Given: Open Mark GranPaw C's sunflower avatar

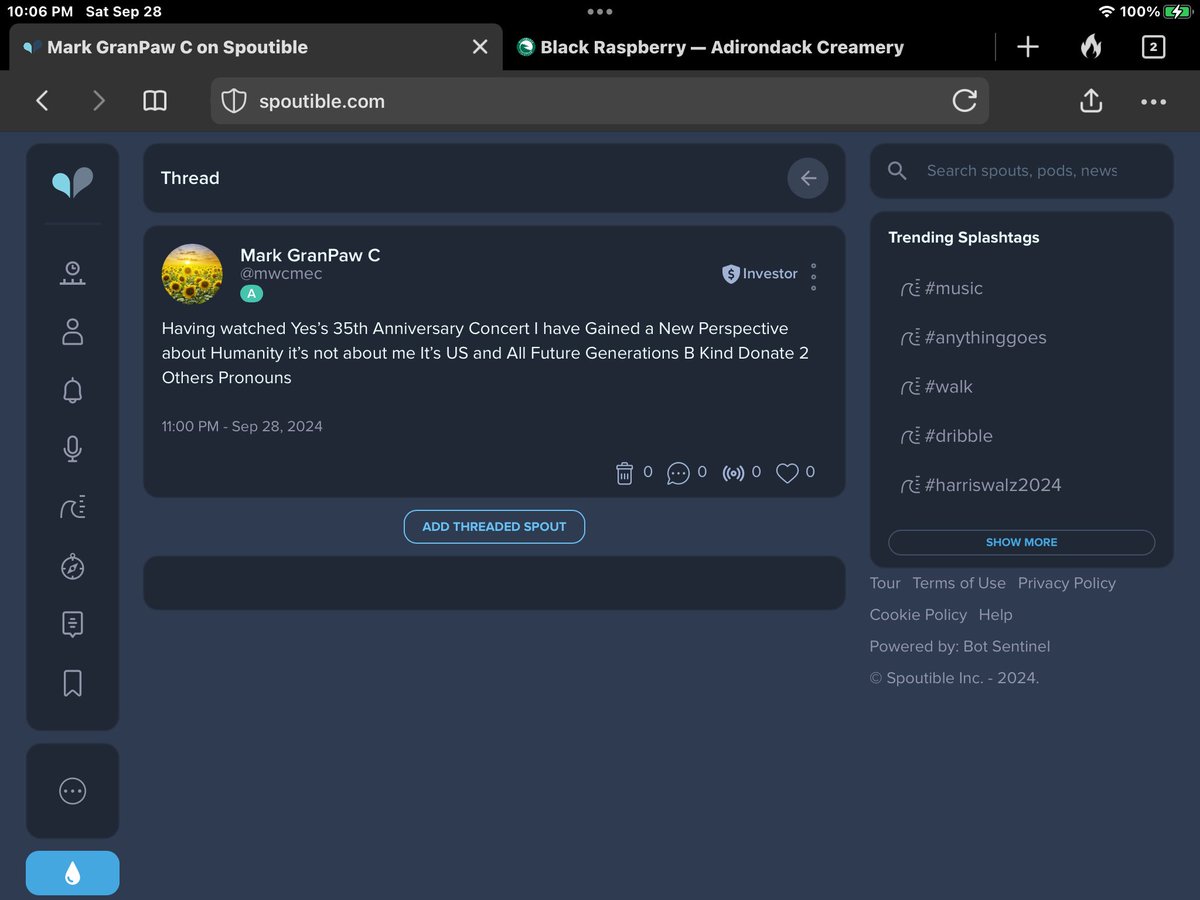Looking at the screenshot, I should 192,274.
